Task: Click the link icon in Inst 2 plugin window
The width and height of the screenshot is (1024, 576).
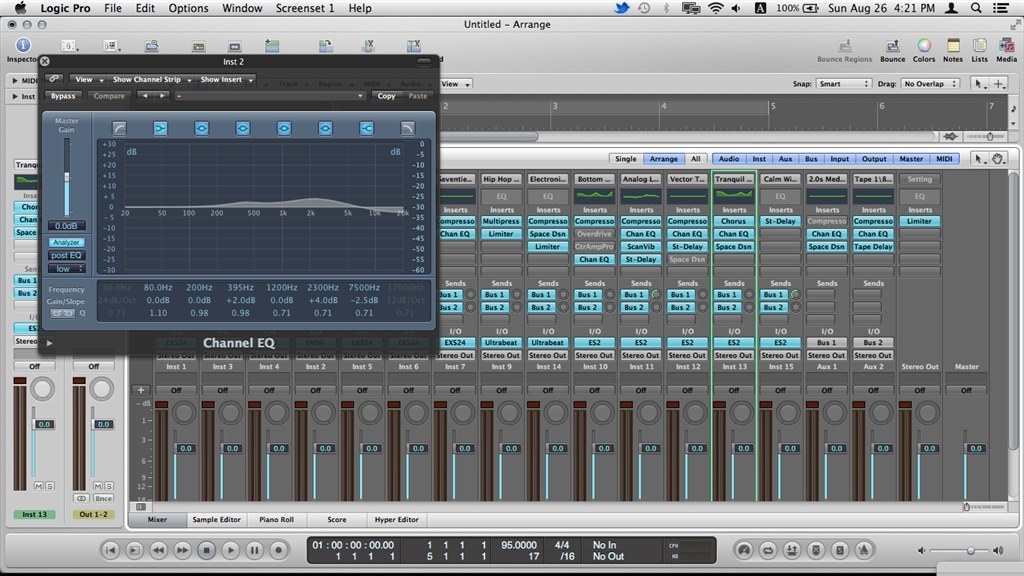Action: pyautogui.click(x=54, y=79)
